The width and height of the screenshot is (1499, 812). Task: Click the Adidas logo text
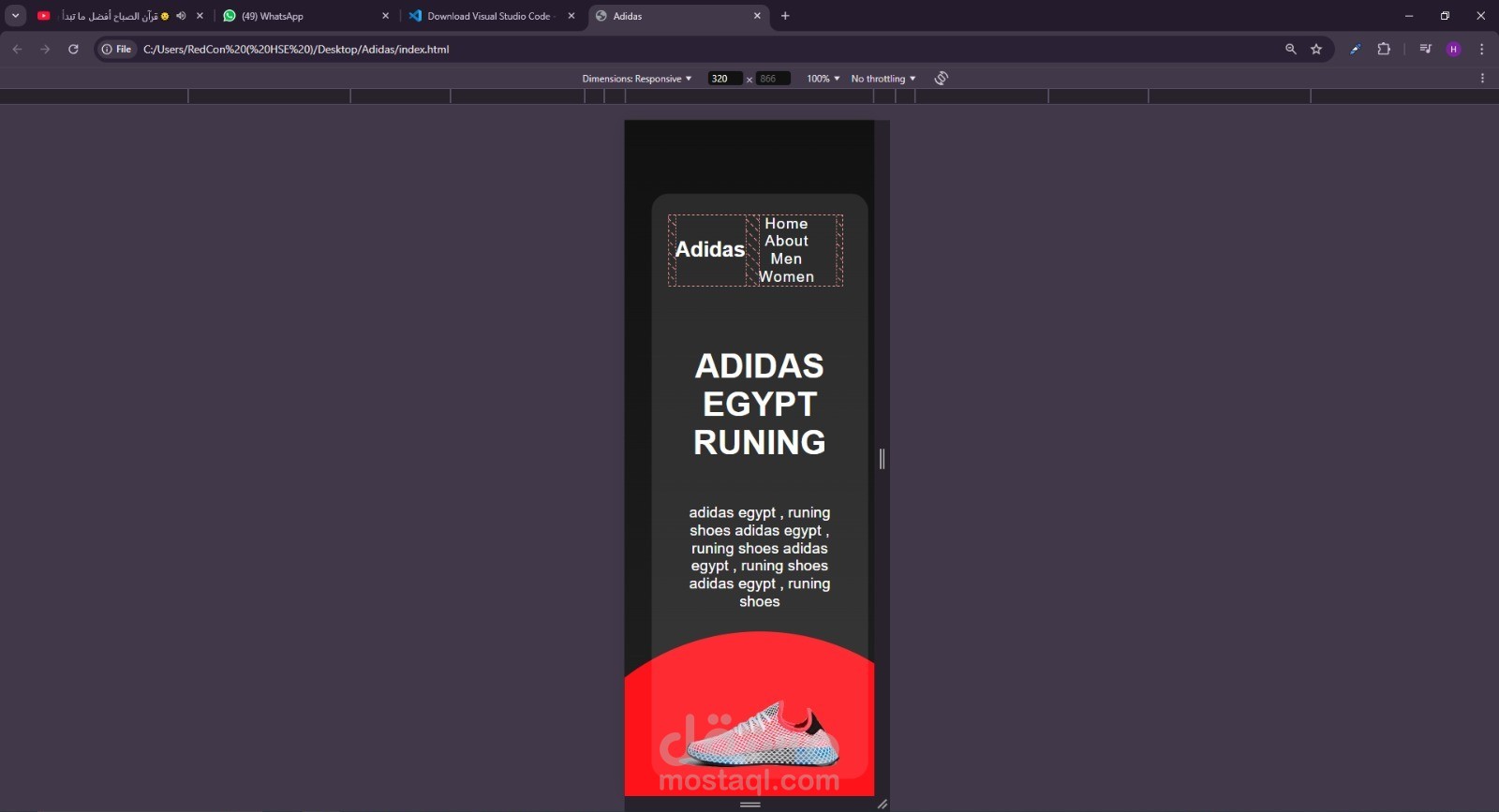pyautogui.click(x=710, y=249)
